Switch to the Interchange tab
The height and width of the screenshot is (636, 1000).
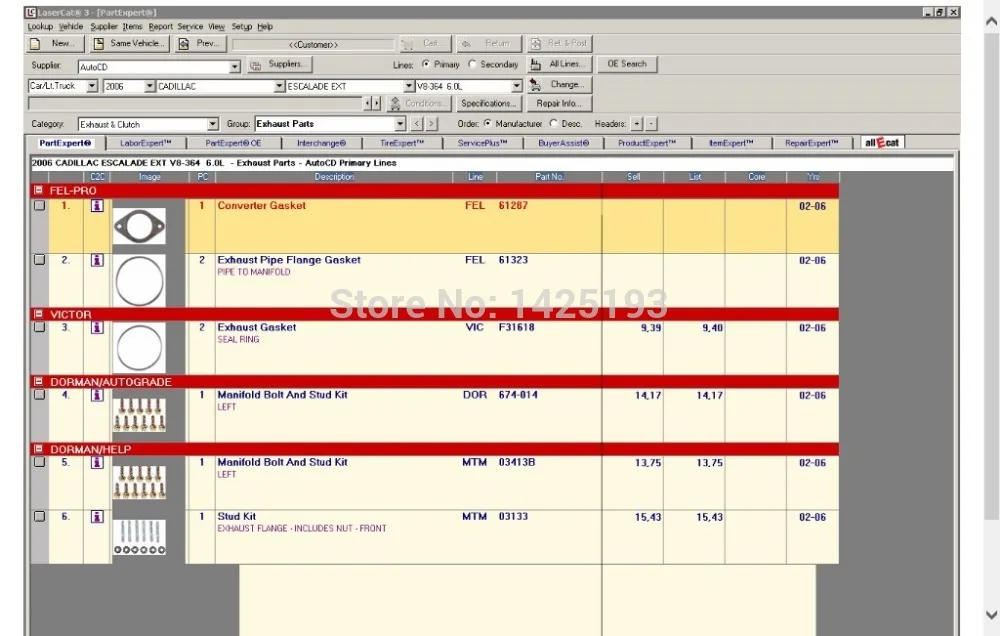321,143
